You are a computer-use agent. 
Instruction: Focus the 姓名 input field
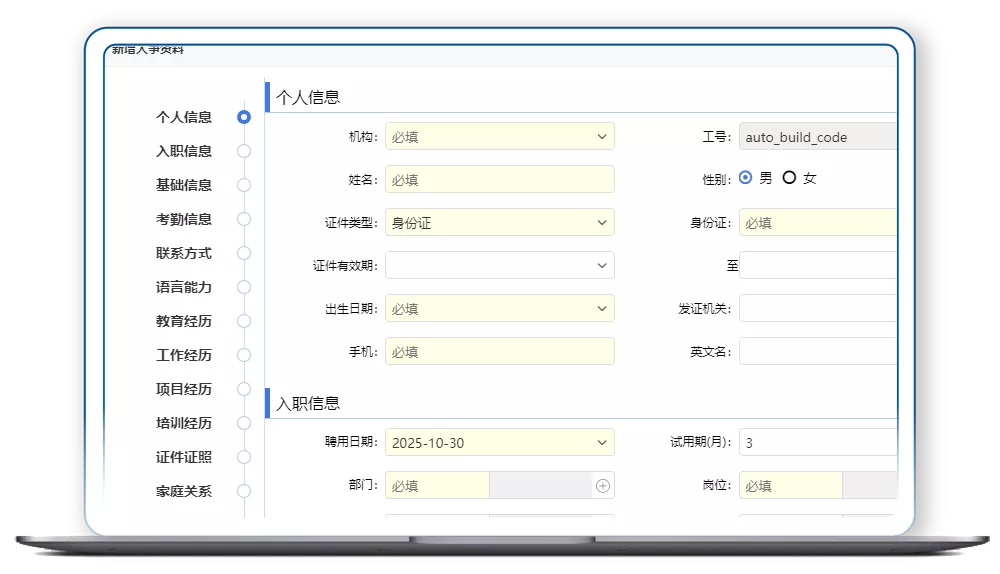click(500, 180)
